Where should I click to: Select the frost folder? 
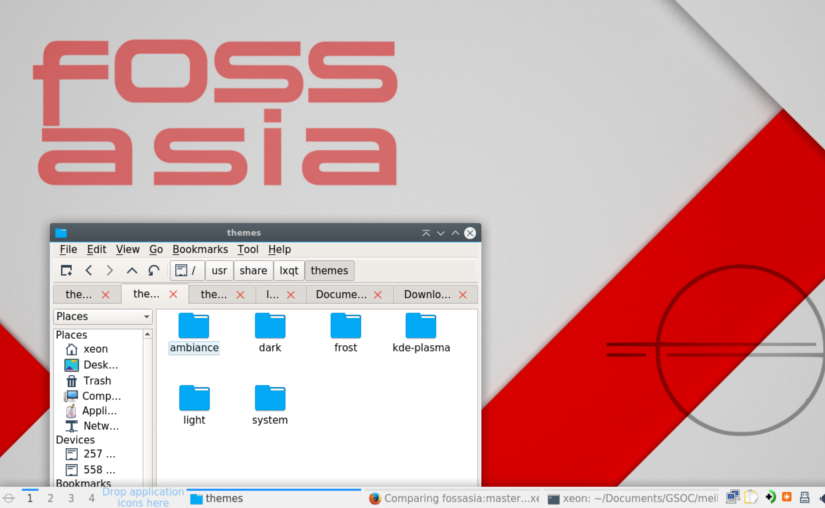pos(346,326)
